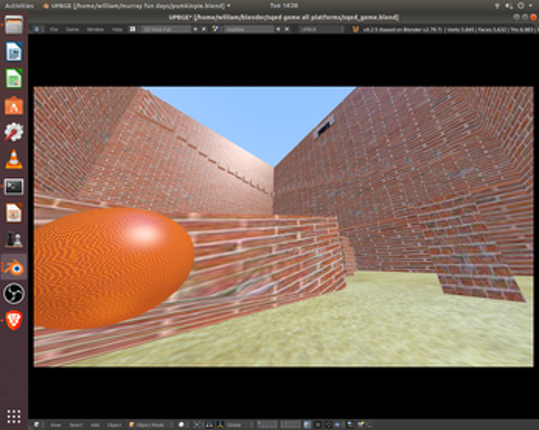Click the network icon in top bar
The height and width of the screenshot is (430, 539).
coord(497,6)
